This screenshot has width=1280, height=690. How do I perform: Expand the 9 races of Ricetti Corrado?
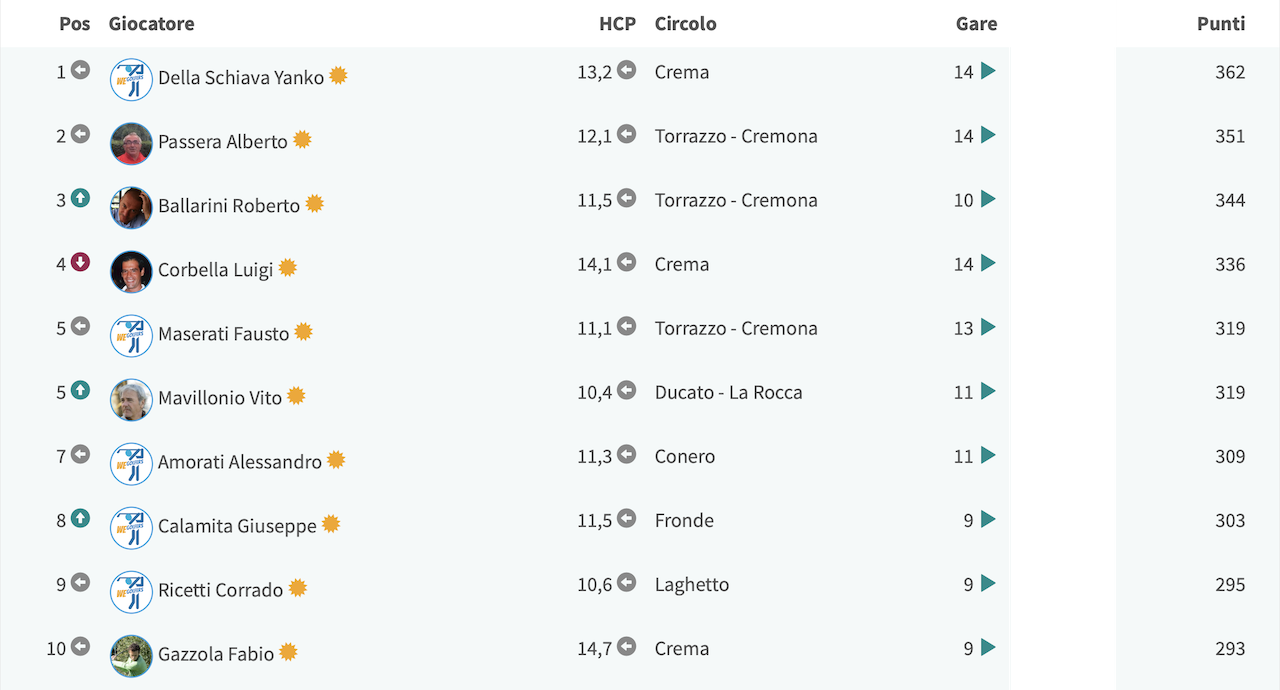988,583
